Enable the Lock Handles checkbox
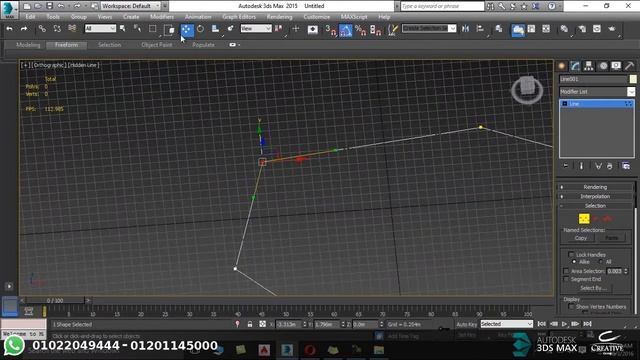Screen dimensions: 640x360 pos(571,254)
